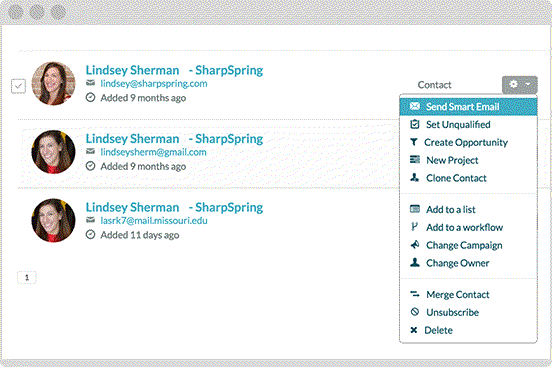Image resolution: width=552 pixels, height=368 pixels.
Task: Click the envelope icon by lindsey@sharpspring.com
Action: (90, 83)
